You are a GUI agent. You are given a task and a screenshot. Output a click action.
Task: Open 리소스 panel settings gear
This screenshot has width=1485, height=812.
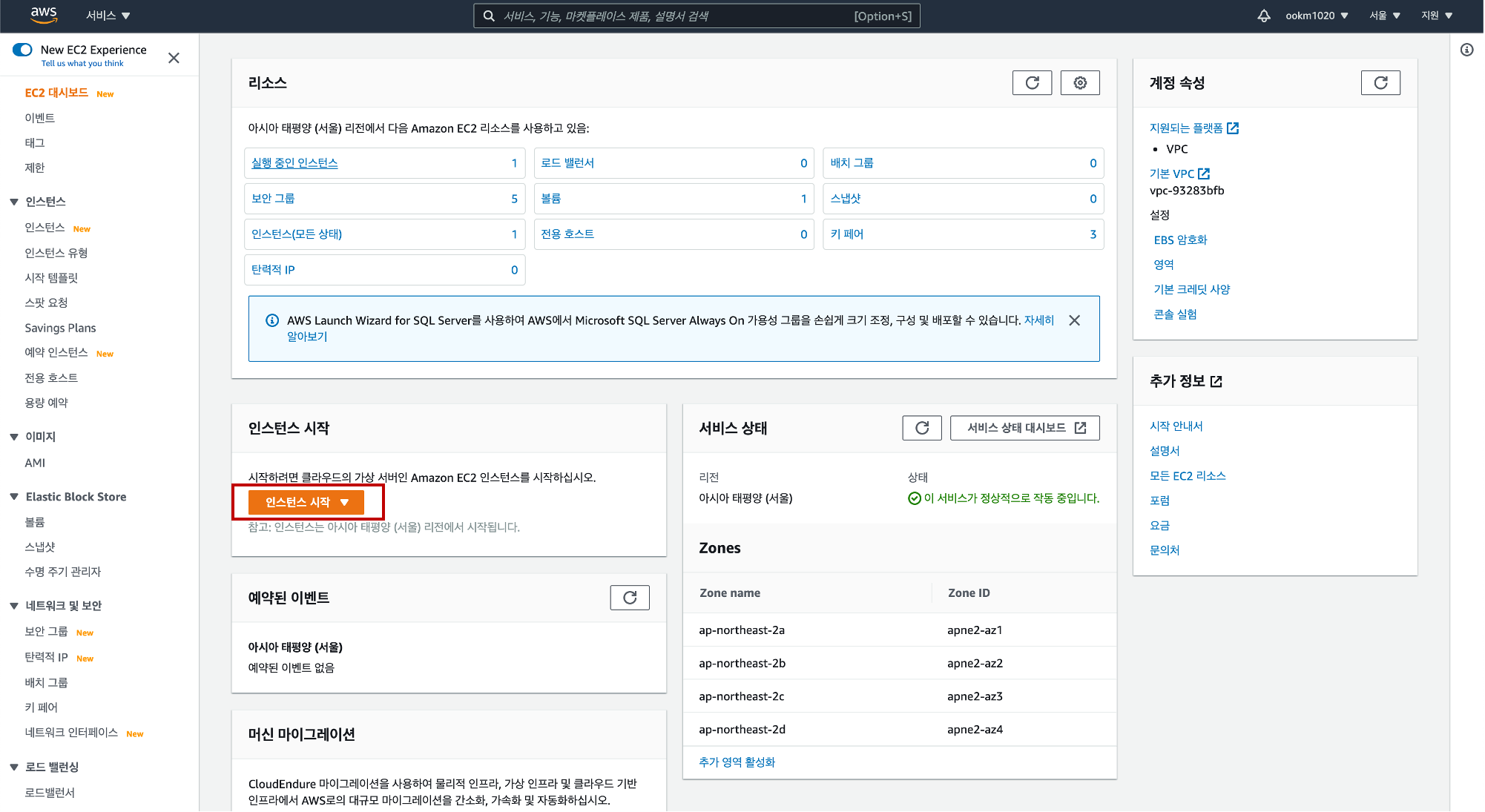[x=1080, y=83]
